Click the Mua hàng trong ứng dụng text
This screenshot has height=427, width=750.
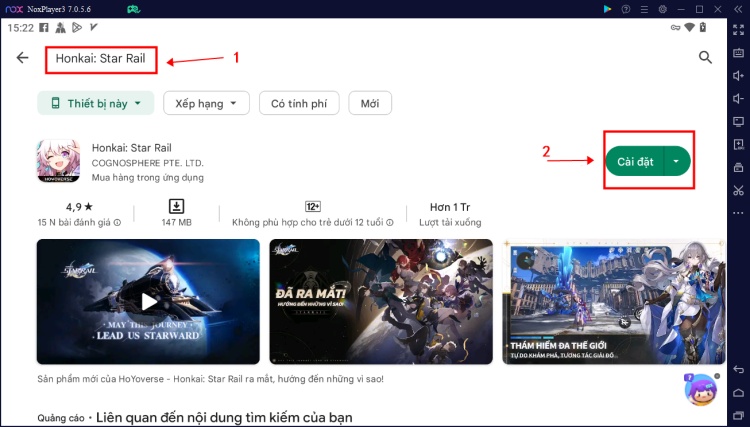pyautogui.click(x=147, y=177)
